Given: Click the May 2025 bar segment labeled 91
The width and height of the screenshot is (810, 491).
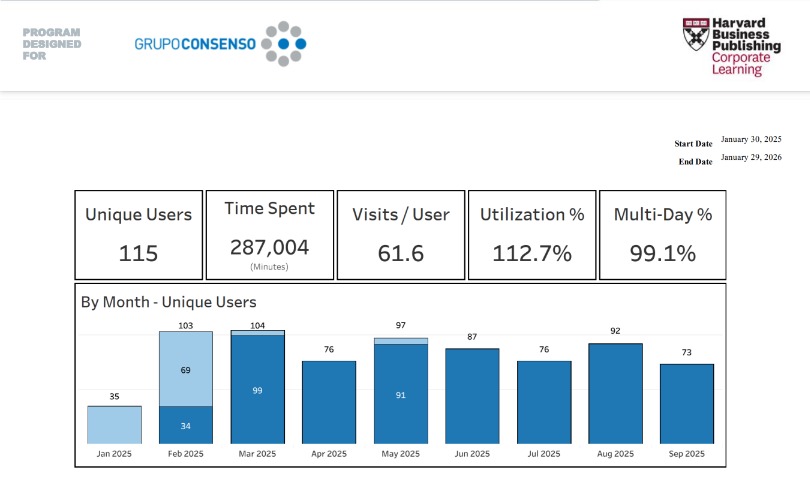Looking at the screenshot, I should pyautogui.click(x=400, y=394).
